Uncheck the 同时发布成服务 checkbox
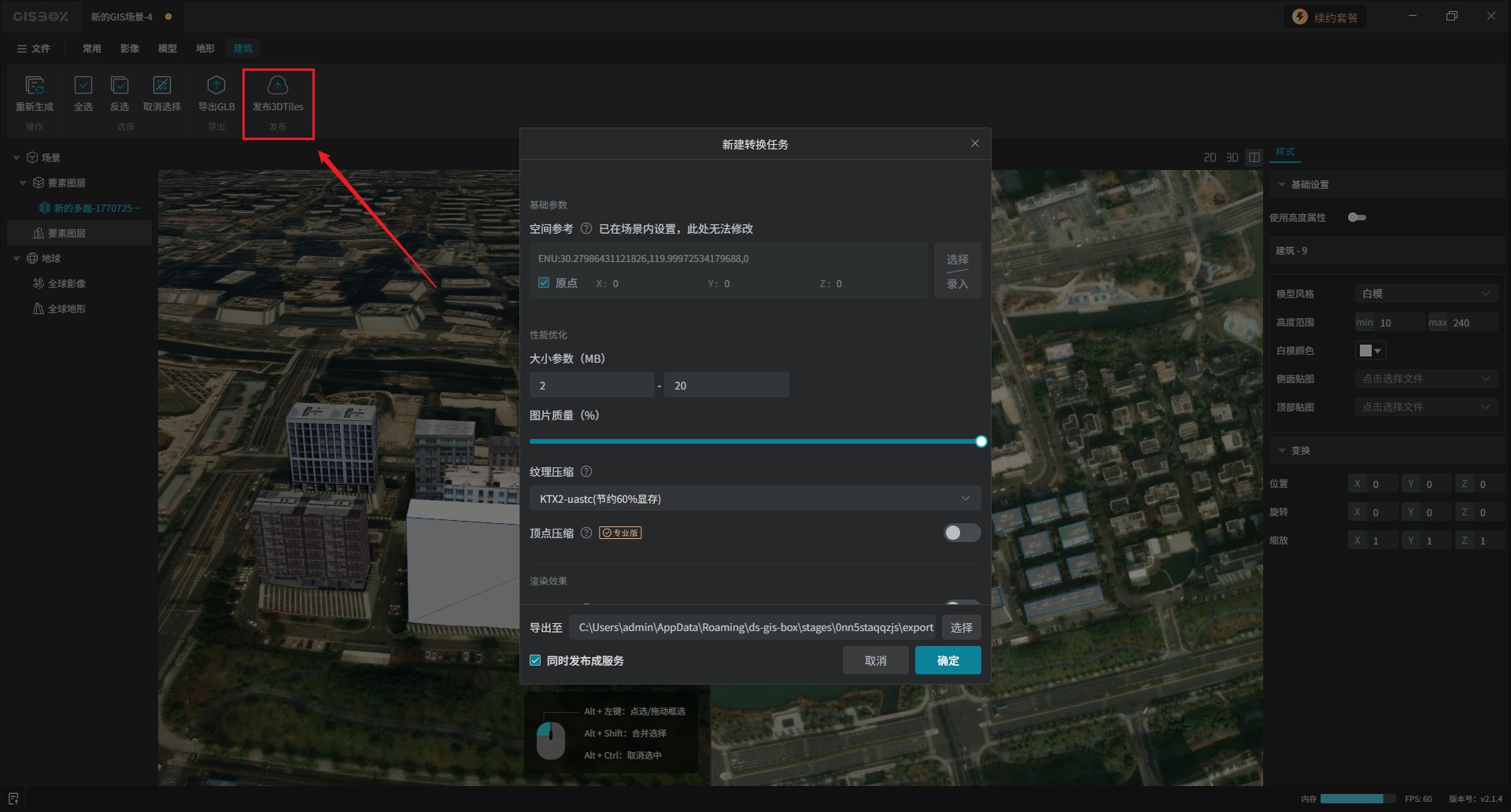Screen dimensions: 1511x812 point(536,661)
